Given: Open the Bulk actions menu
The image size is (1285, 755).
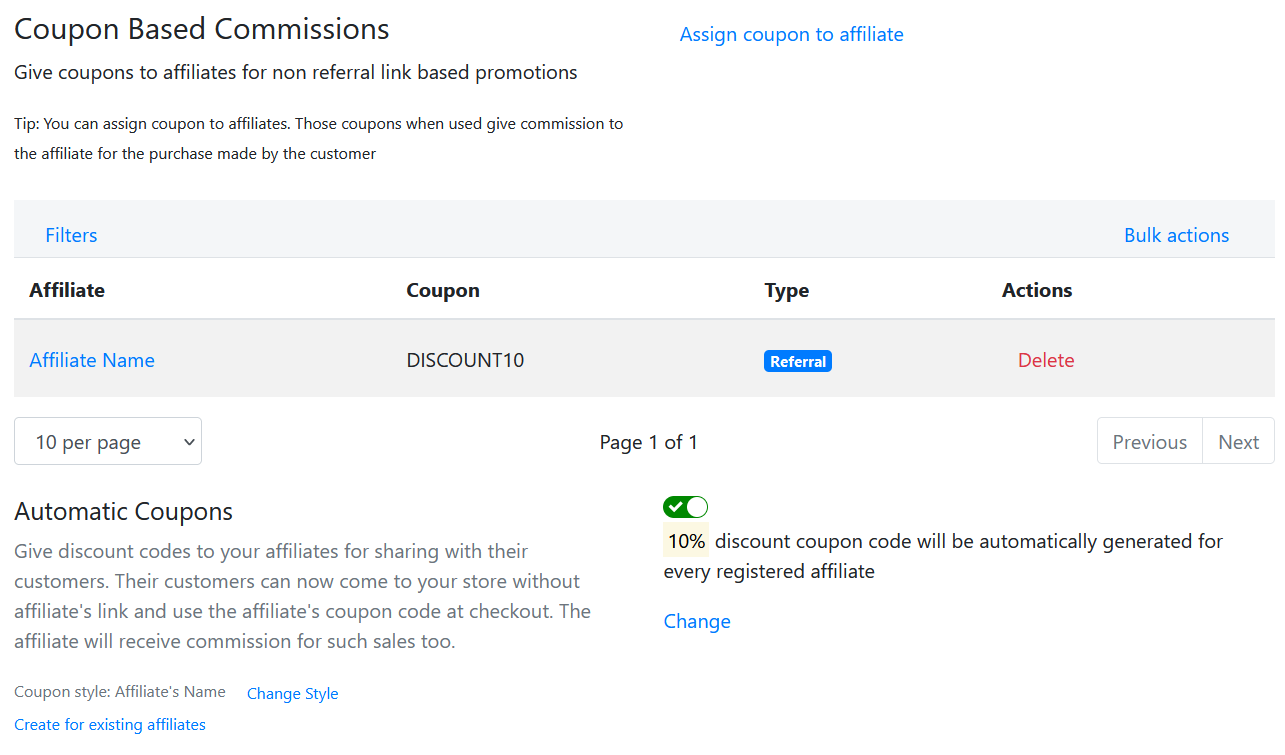Looking at the screenshot, I should coord(1176,235).
